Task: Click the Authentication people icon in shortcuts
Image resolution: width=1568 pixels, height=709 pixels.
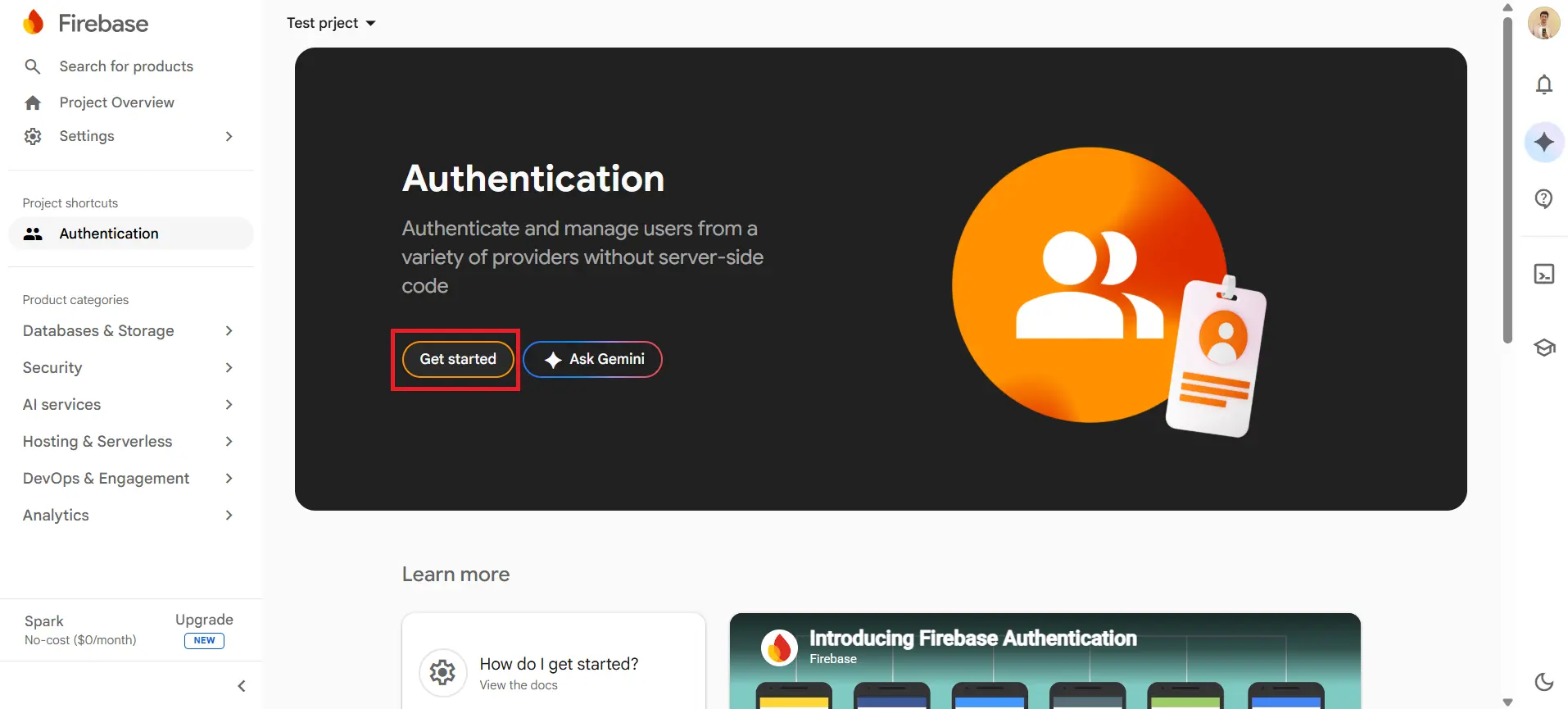Action: point(33,234)
